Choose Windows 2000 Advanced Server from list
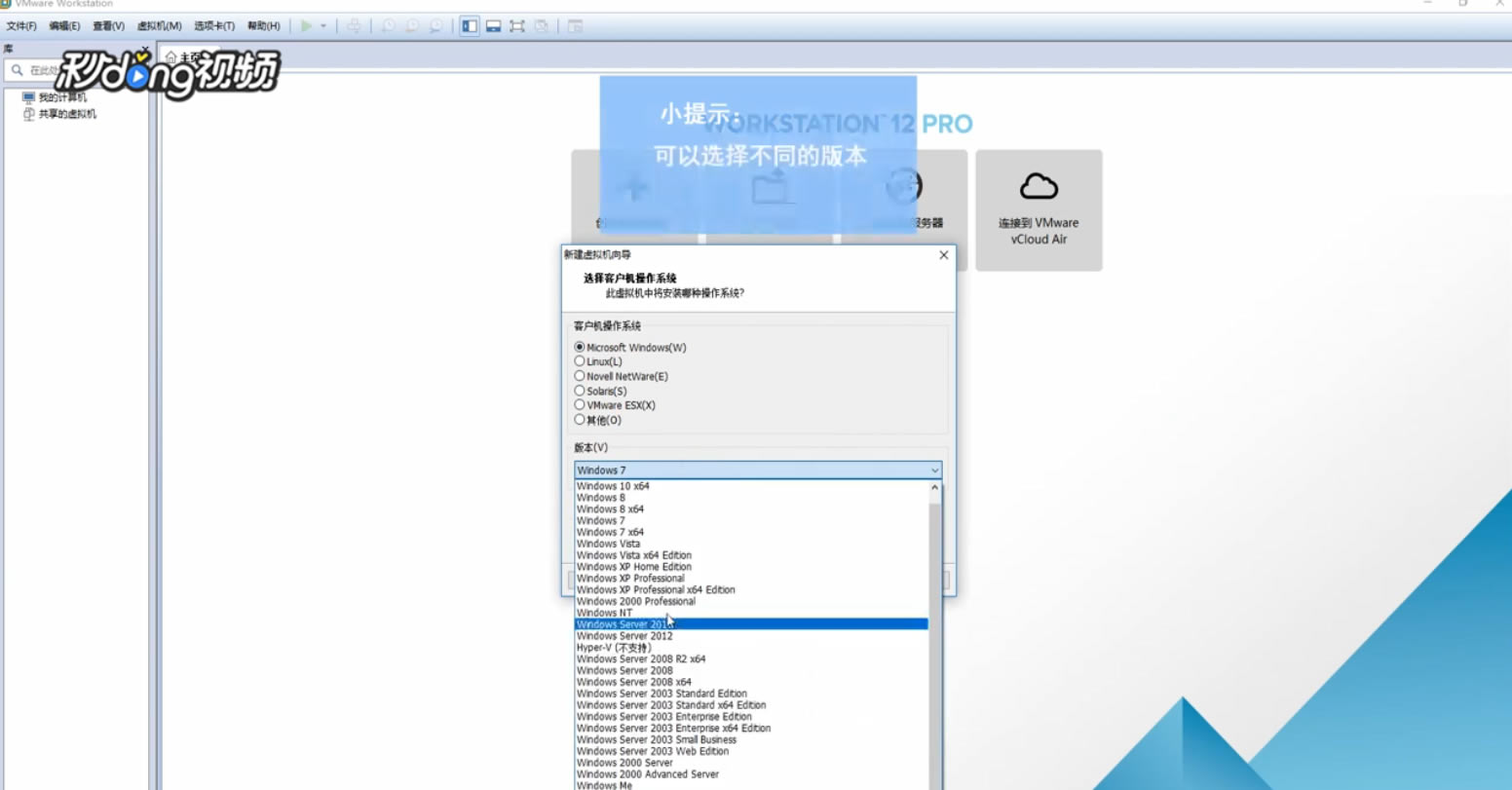 coord(751,774)
